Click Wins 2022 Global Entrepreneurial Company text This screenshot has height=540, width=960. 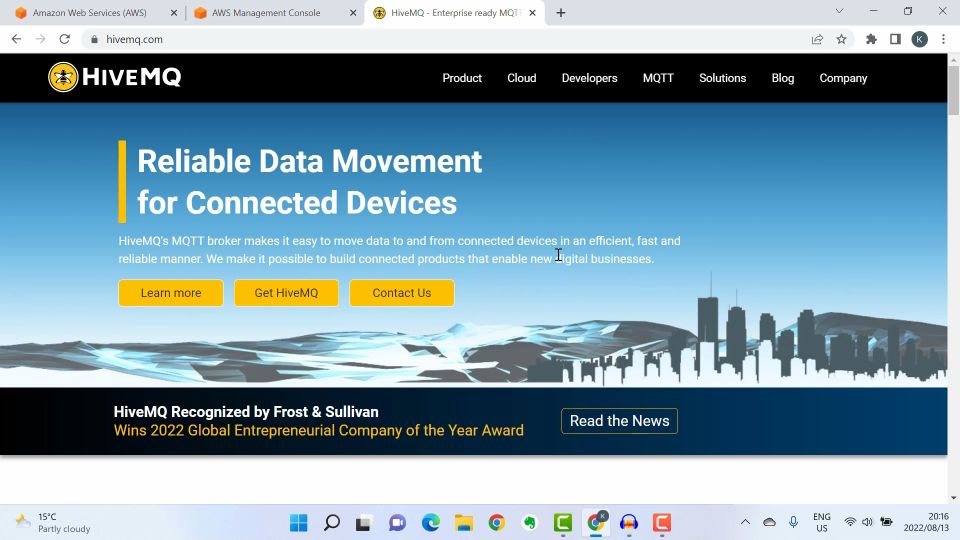[318, 430]
